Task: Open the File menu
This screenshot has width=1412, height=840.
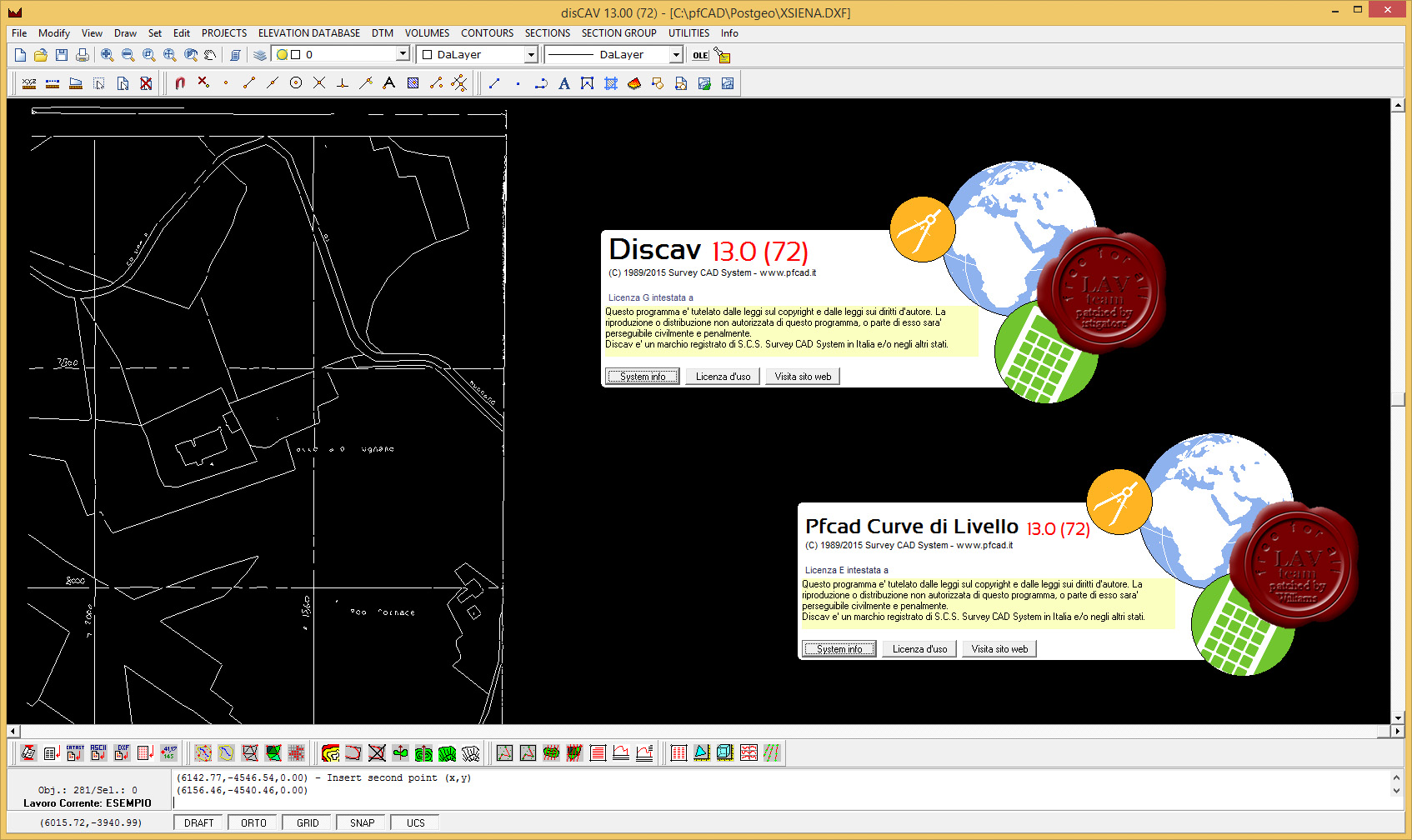Action: pyautogui.click(x=19, y=33)
